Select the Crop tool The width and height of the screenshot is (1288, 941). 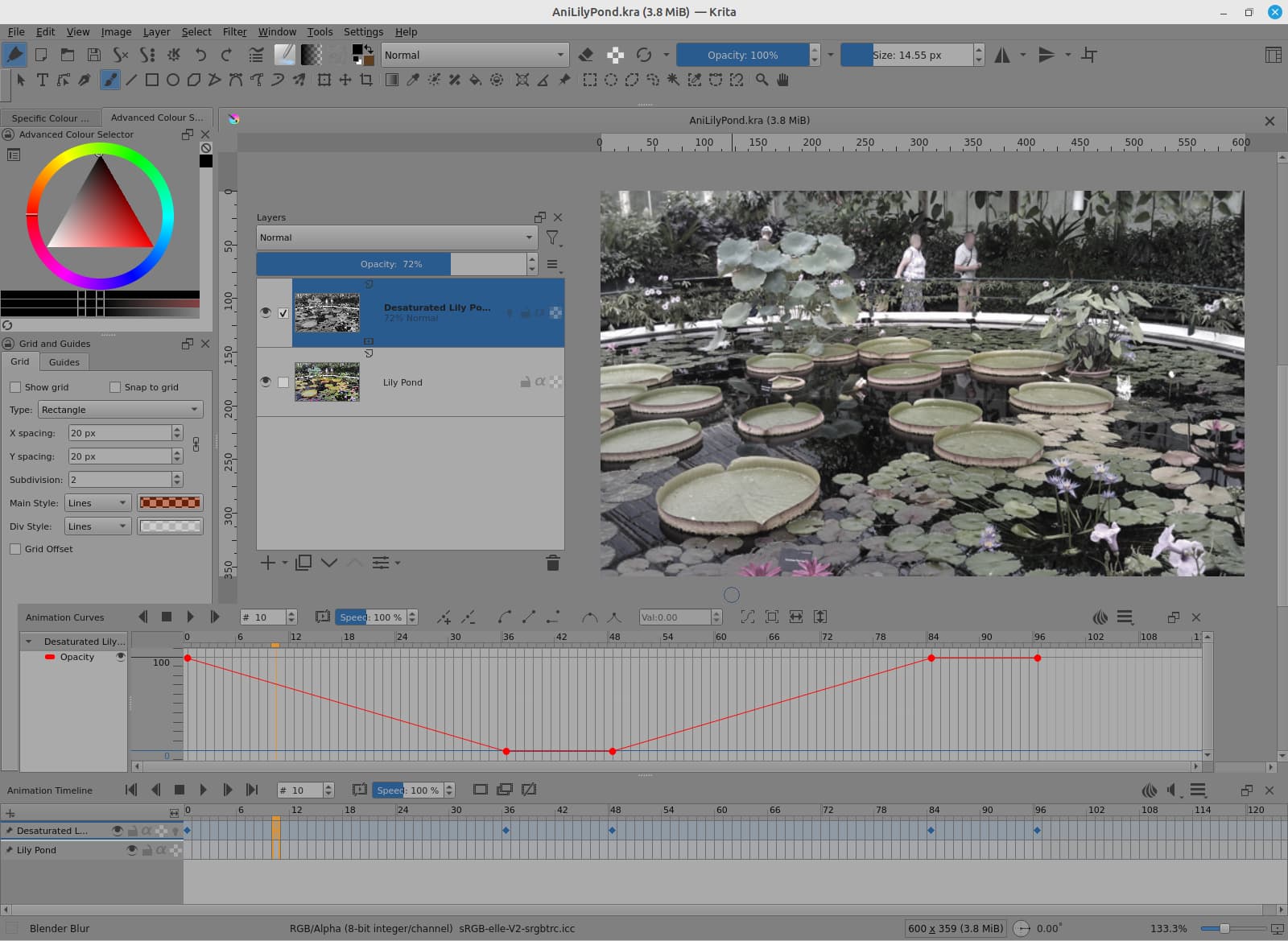[366, 80]
